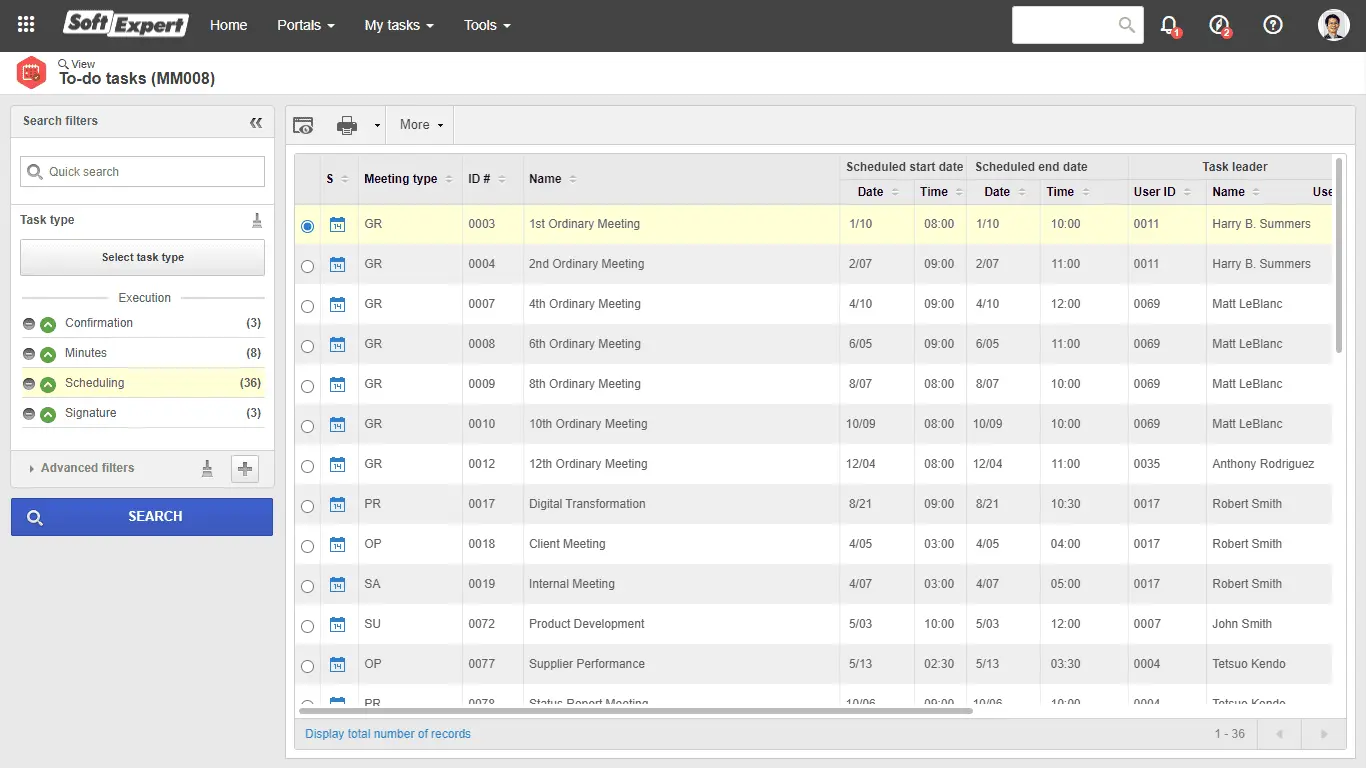This screenshot has height=768, width=1366.
Task: Click the view record icon in toolbar
Action: point(303,125)
